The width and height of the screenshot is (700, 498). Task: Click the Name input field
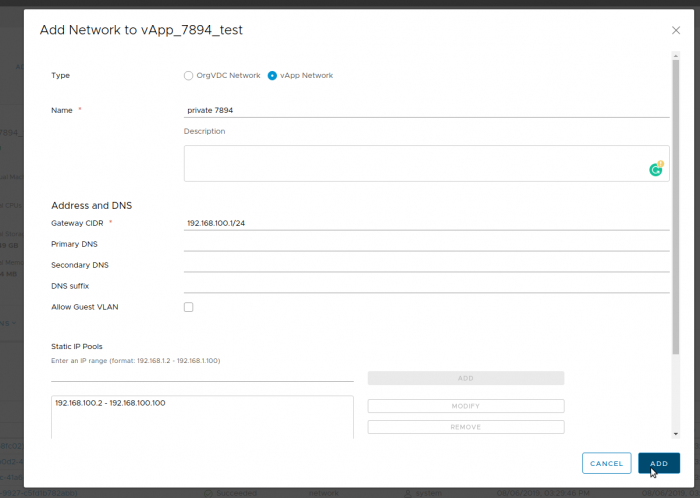coord(426,110)
